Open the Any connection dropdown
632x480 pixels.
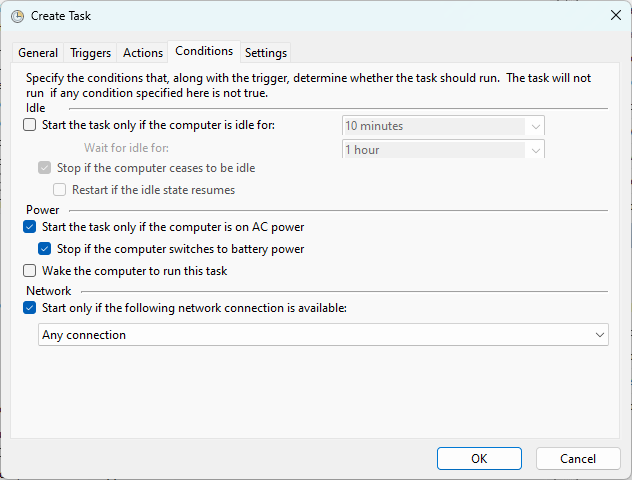click(323, 335)
